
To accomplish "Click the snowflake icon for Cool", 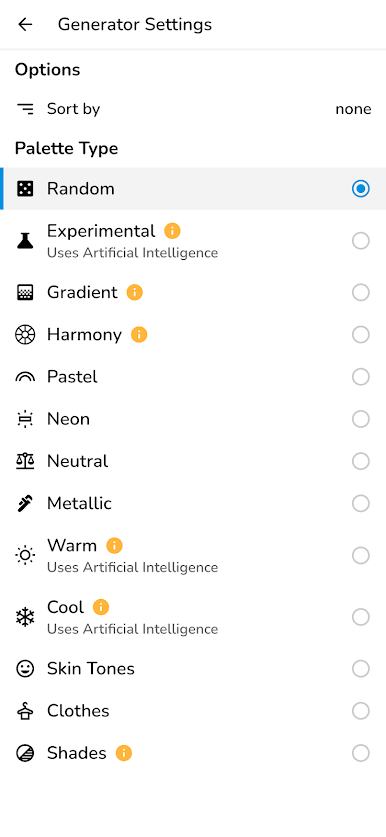I will [x=25, y=617].
